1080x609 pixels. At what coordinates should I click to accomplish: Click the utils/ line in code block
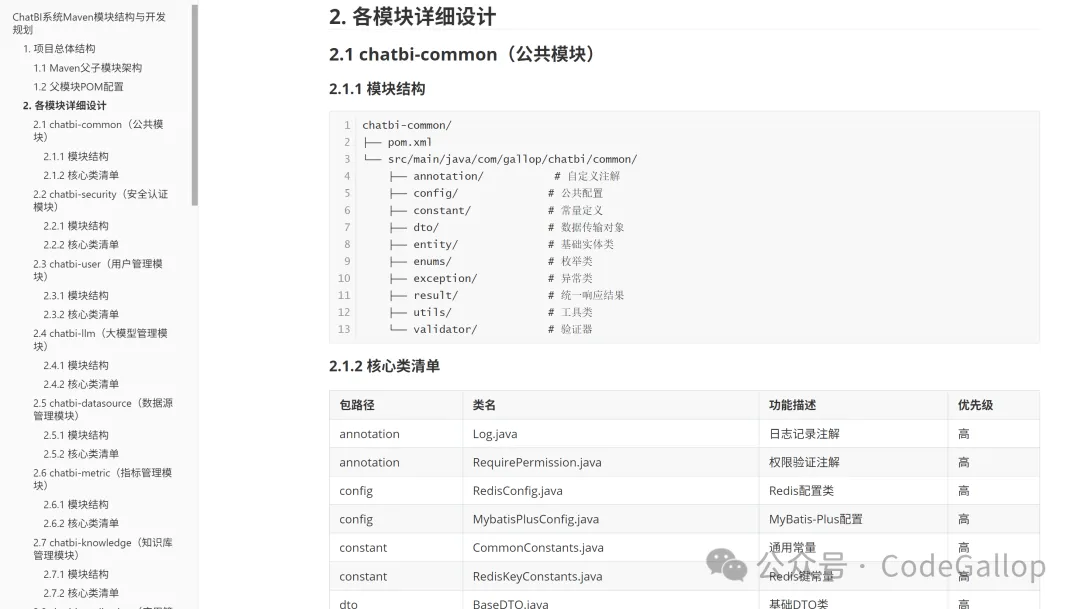tap(491, 312)
